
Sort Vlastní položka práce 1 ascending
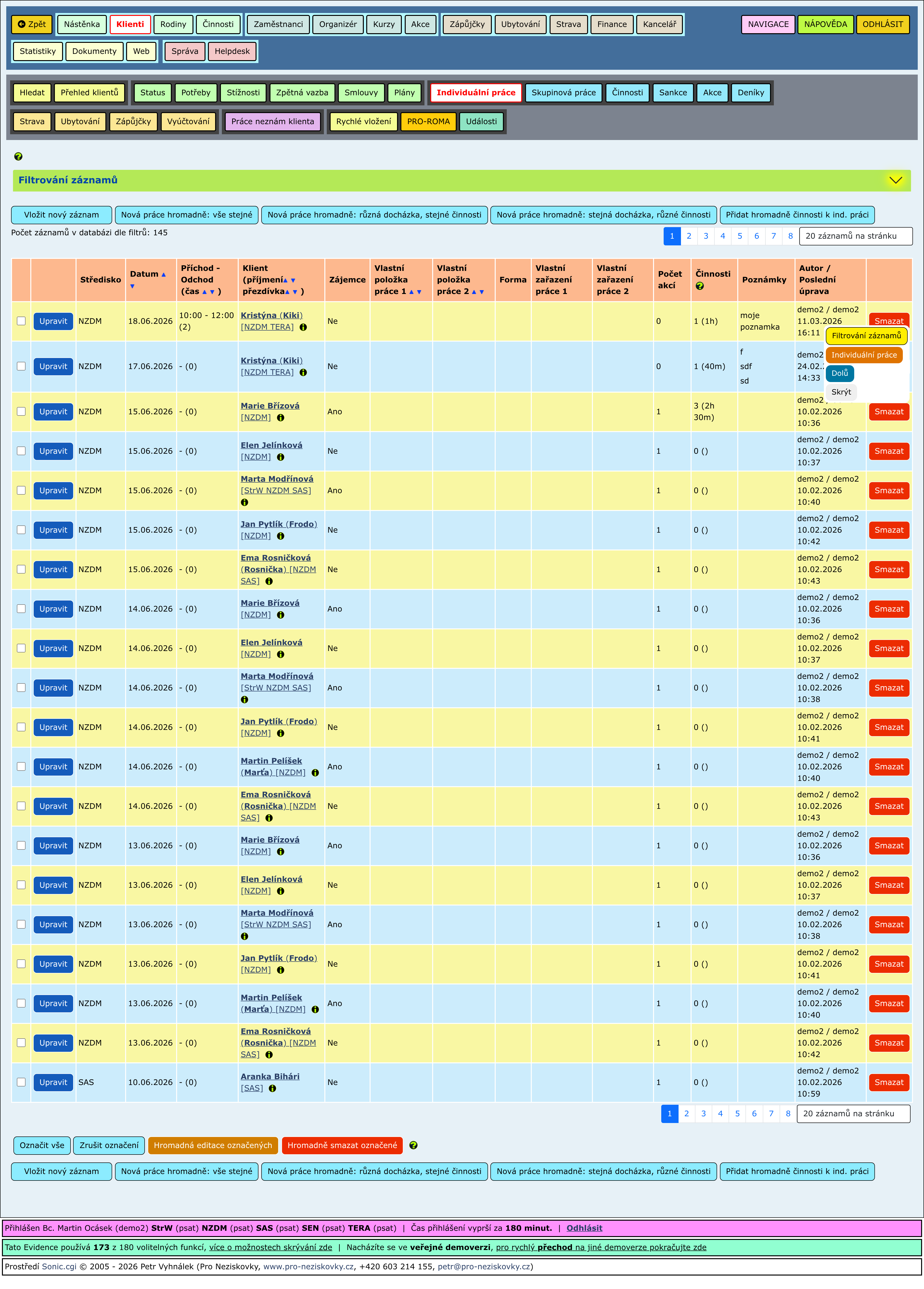point(412,292)
